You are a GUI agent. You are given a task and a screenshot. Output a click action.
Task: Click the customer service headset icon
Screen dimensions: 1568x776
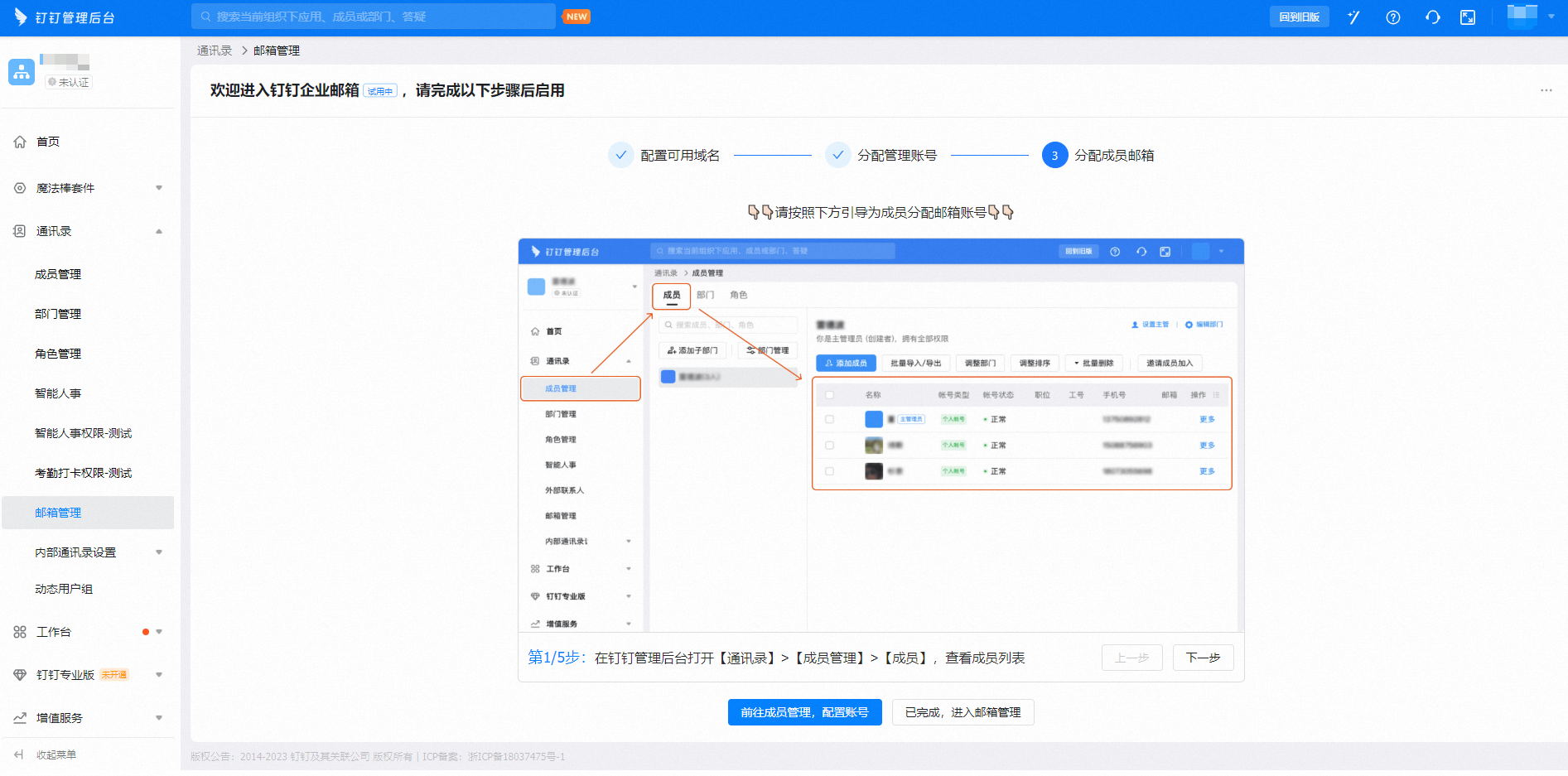(x=1432, y=17)
